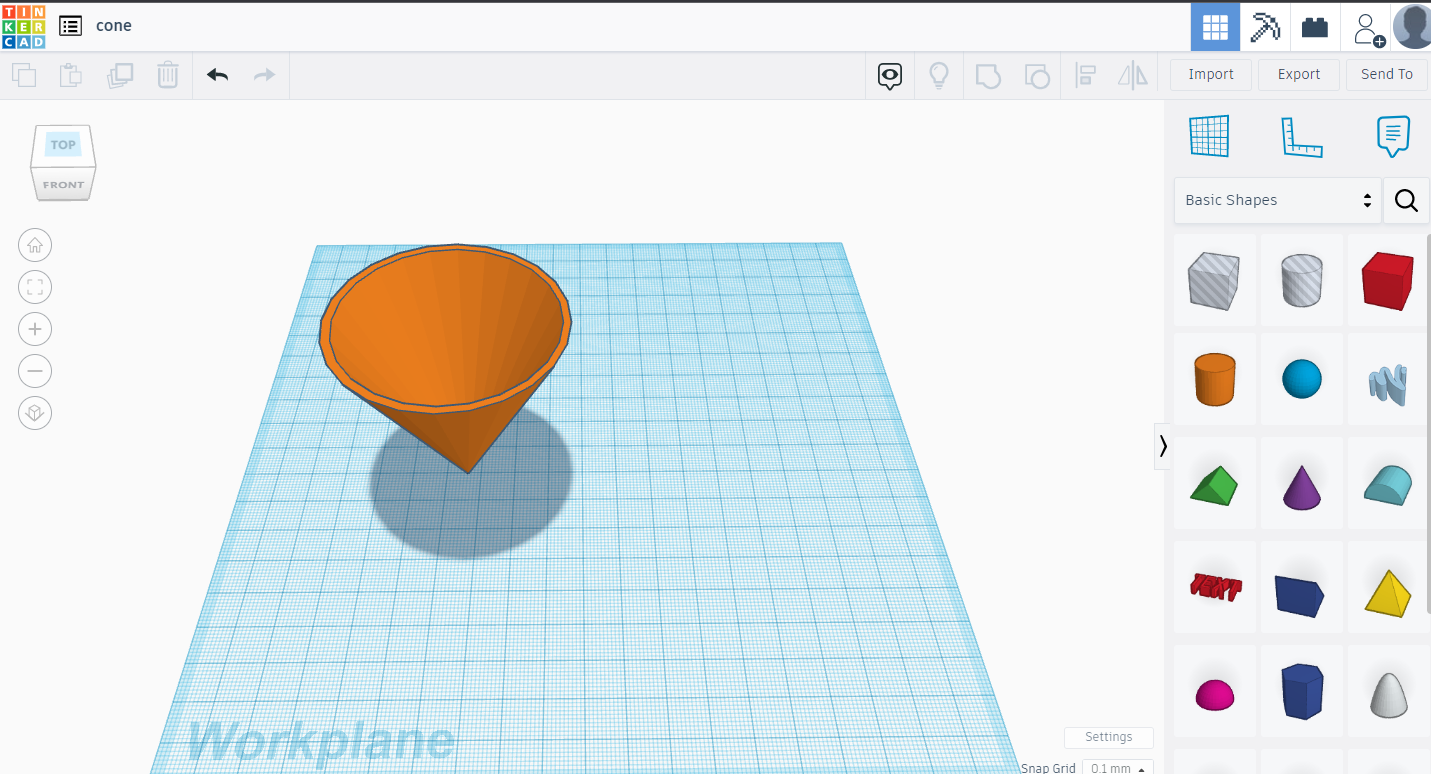
Task: Open the user profile avatar
Action: pyautogui.click(x=1411, y=27)
